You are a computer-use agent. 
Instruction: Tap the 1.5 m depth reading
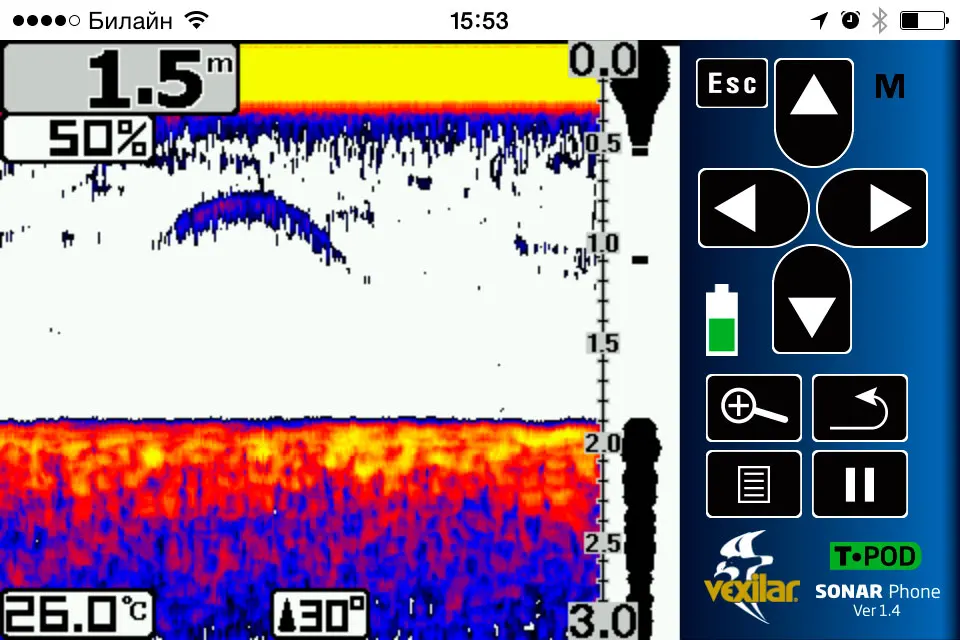click(x=121, y=78)
